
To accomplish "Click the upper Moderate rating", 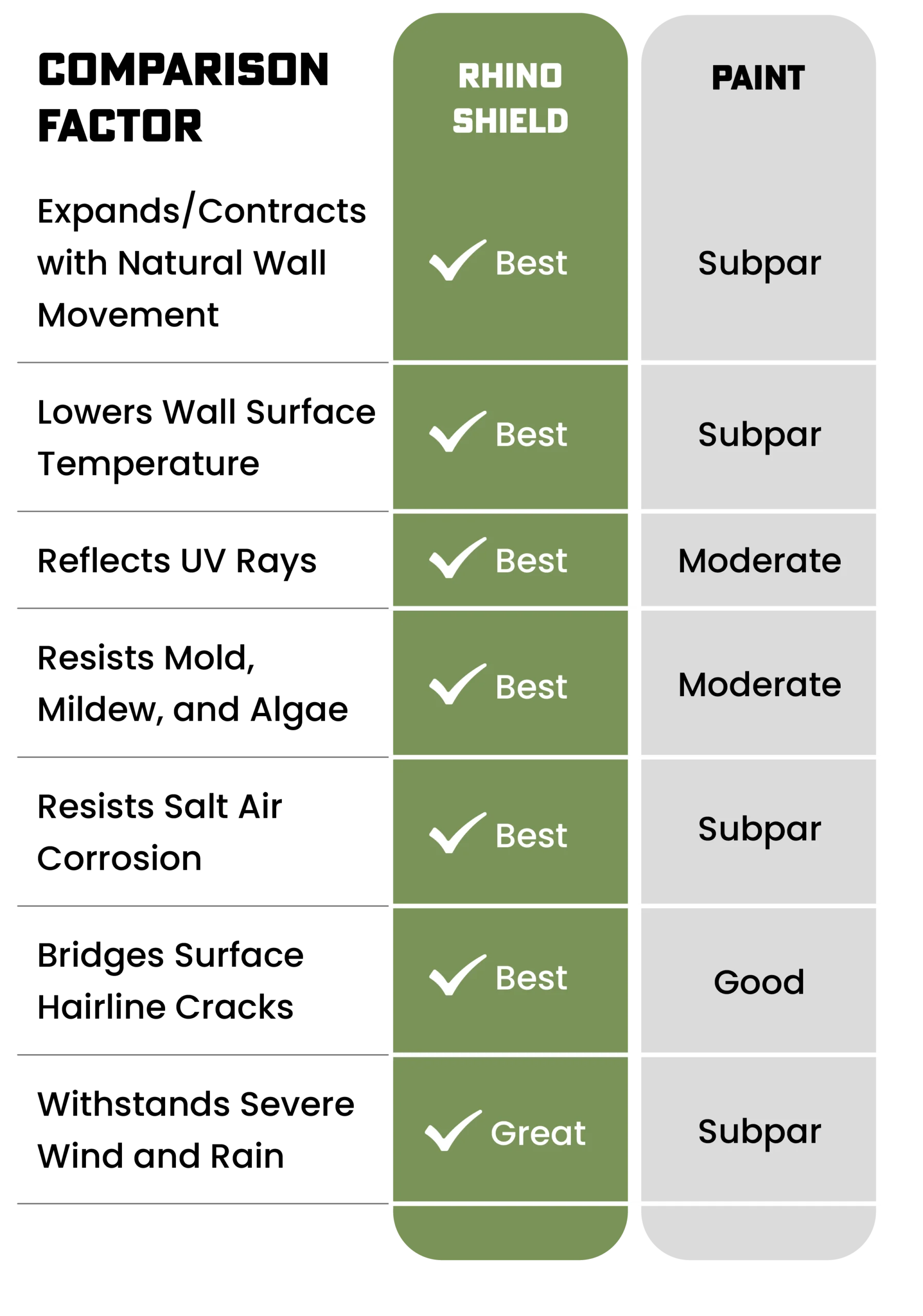I will coord(759,560).
